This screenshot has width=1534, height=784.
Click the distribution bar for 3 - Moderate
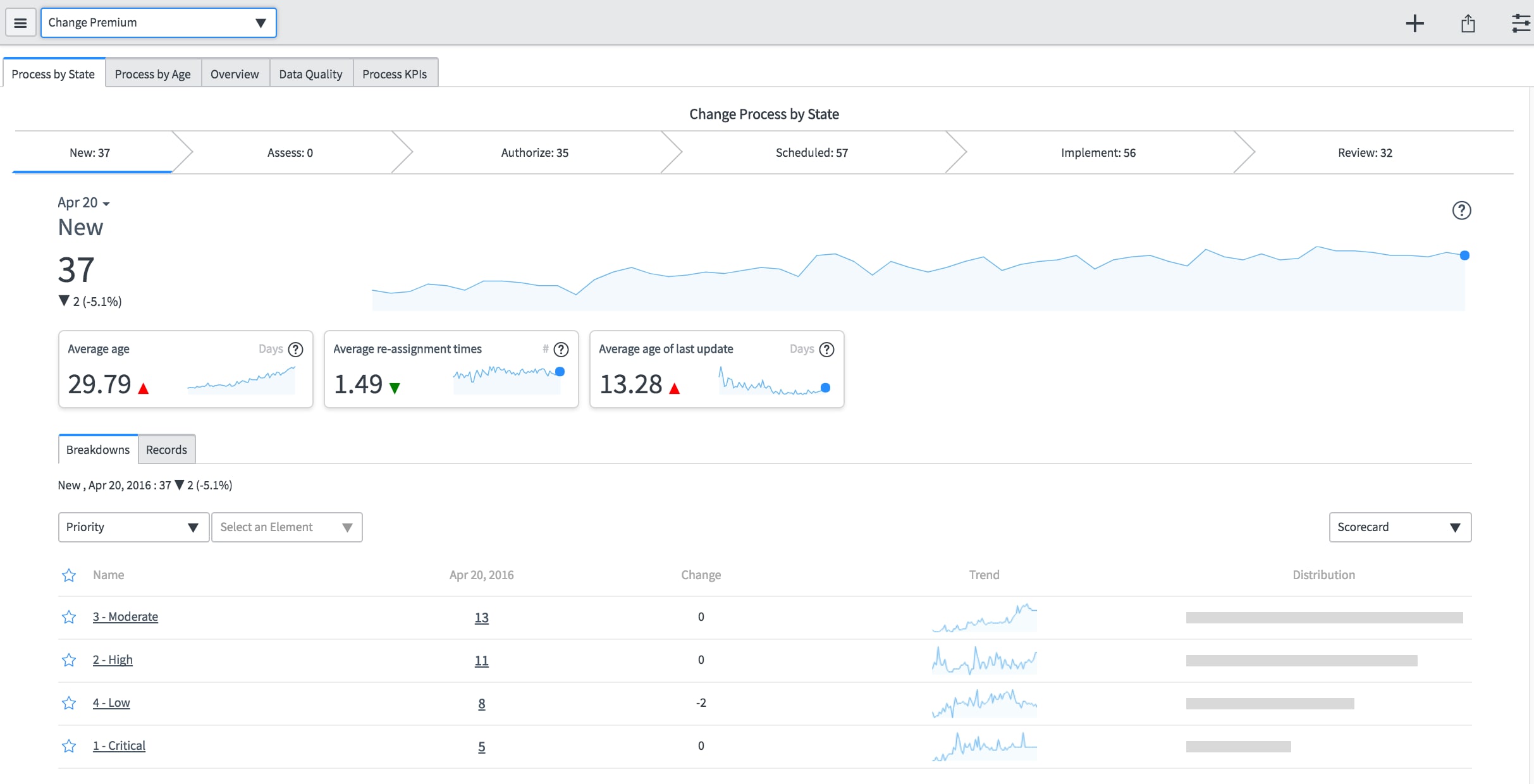click(1325, 618)
